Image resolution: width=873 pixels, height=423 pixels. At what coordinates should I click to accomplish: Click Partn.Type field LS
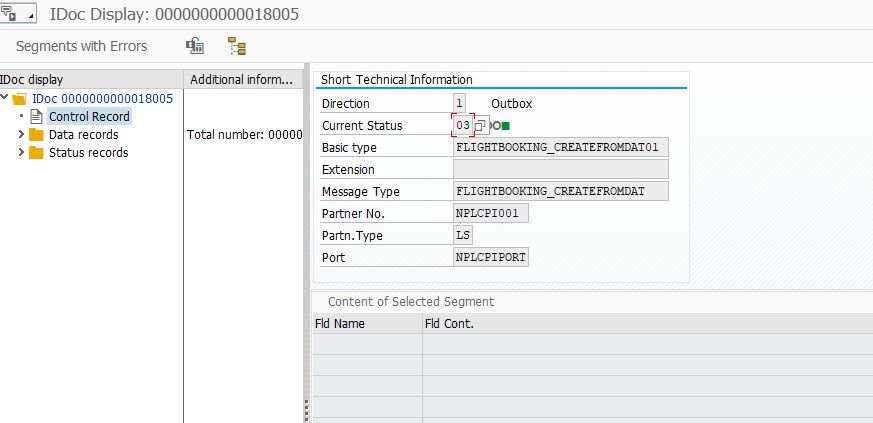click(x=463, y=235)
